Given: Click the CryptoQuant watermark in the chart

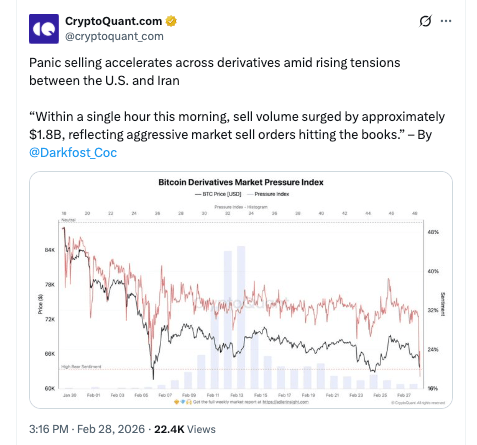Looking at the screenshot, I should coord(240,303).
